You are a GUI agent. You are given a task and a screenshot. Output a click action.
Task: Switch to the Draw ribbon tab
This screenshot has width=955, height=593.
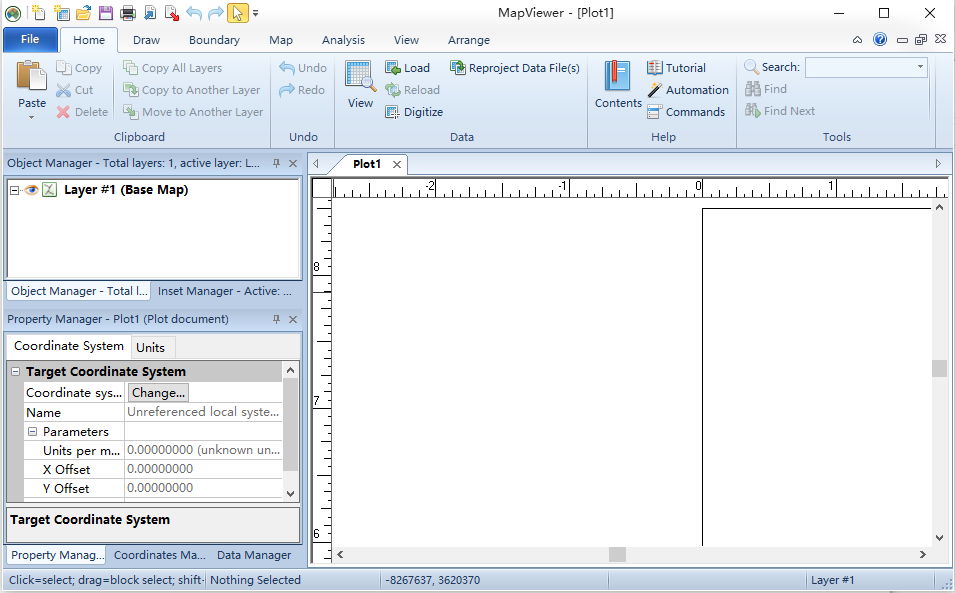click(146, 40)
